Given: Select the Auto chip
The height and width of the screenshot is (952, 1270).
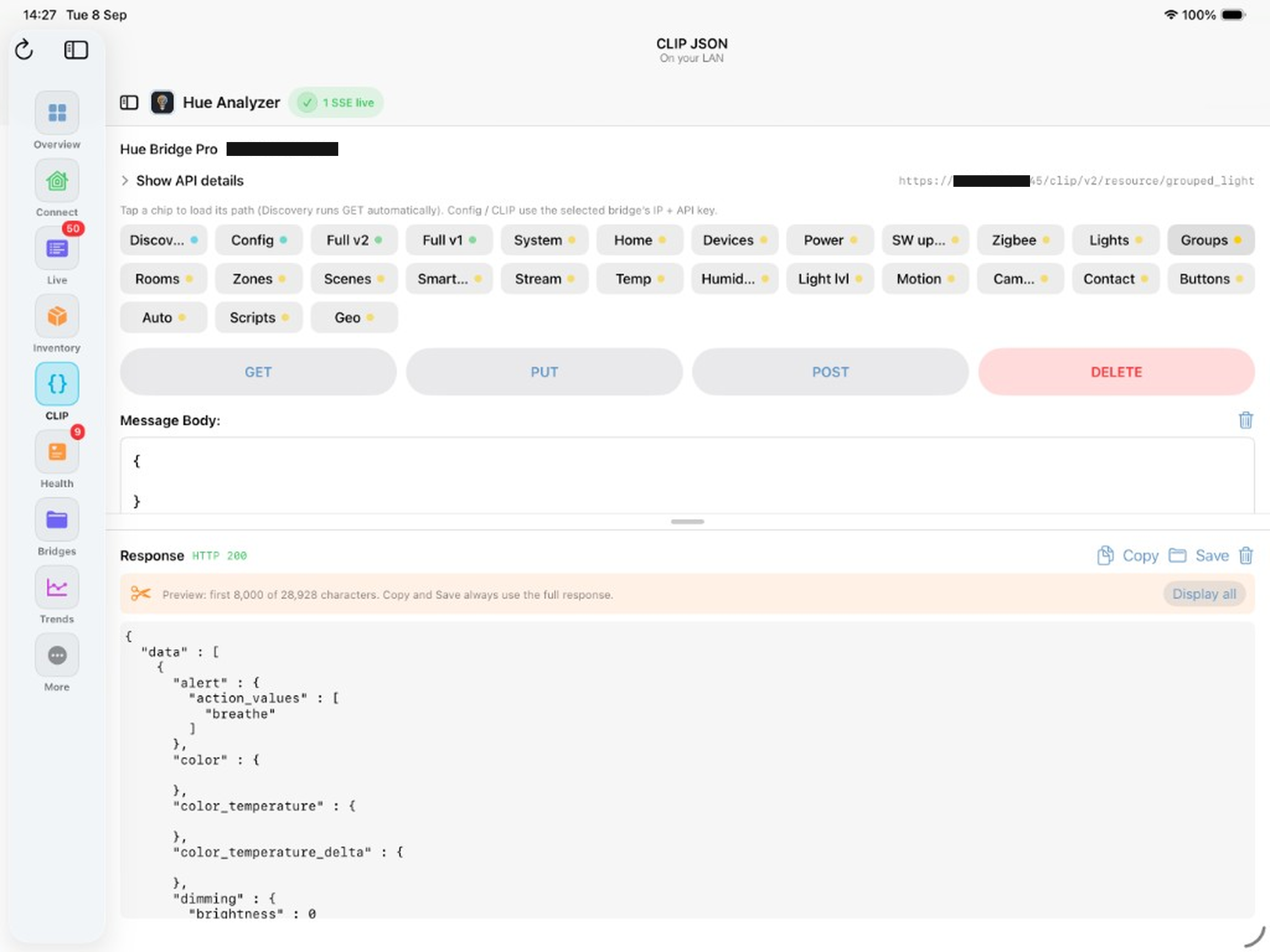Looking at the screenshot, I should point(163,317).
